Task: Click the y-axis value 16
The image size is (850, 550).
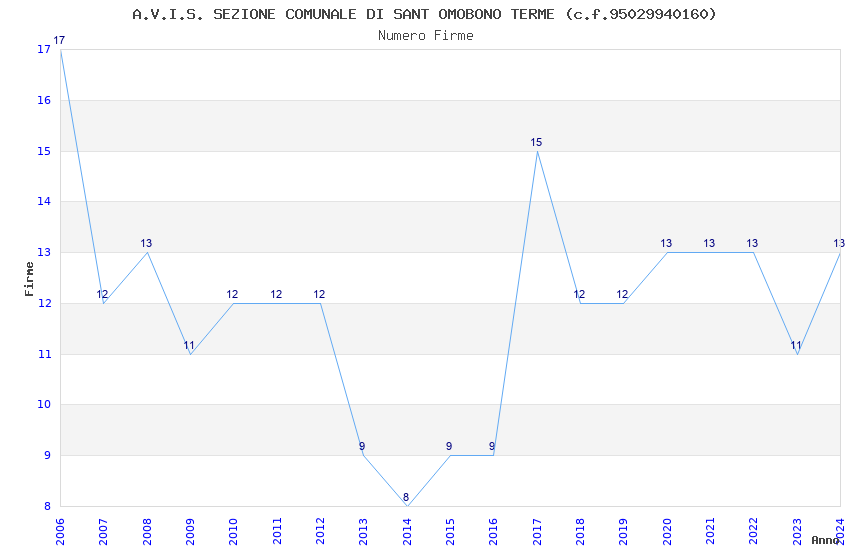Action: [44, 100]
